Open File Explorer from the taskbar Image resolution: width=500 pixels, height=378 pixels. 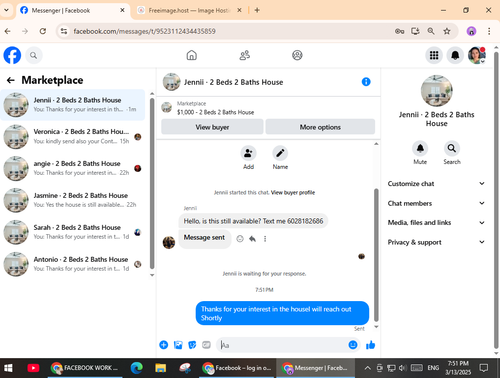pyautogui.click(x=160, y=368)
